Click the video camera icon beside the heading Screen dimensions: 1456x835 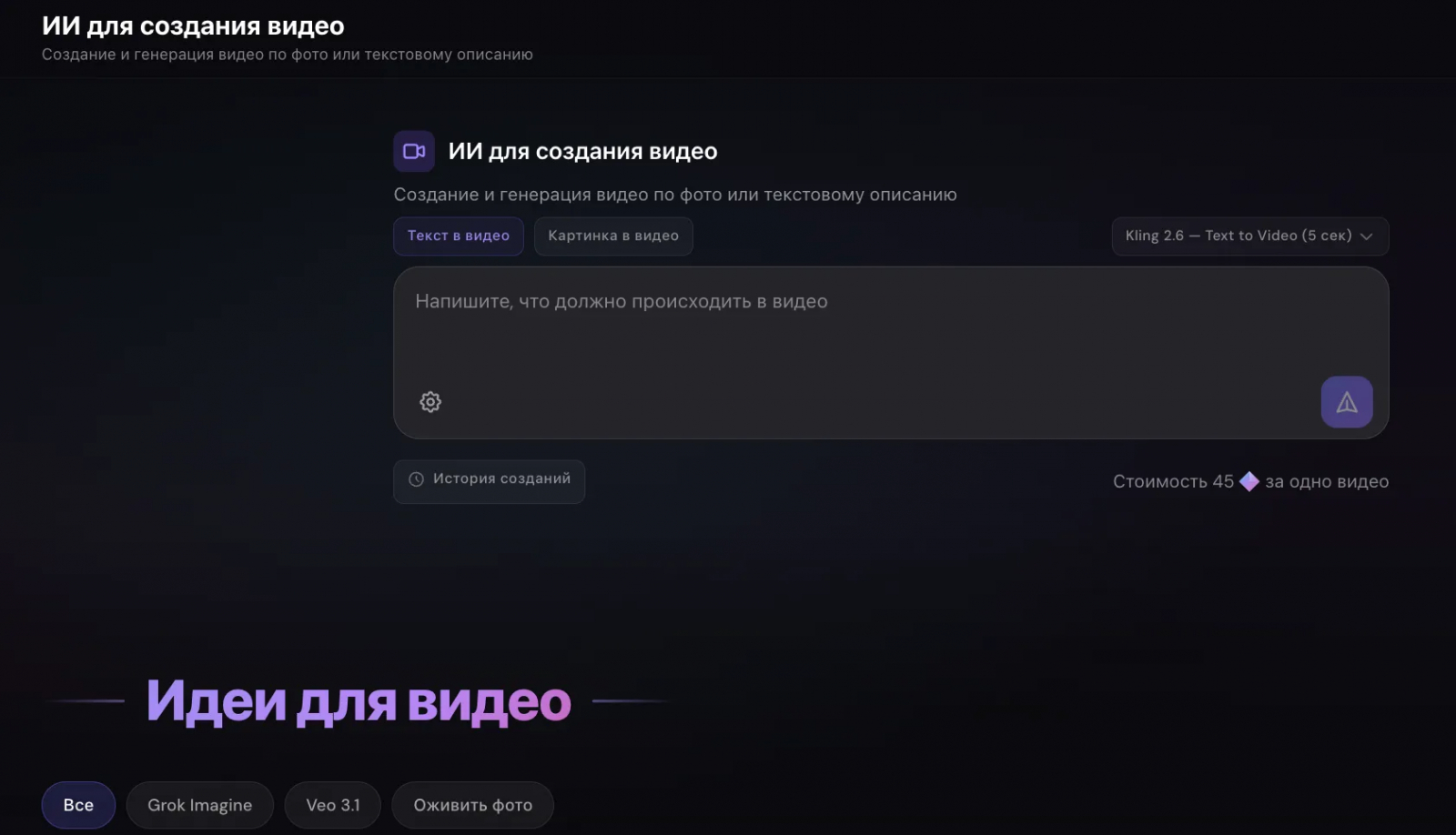tap(414, 151)
